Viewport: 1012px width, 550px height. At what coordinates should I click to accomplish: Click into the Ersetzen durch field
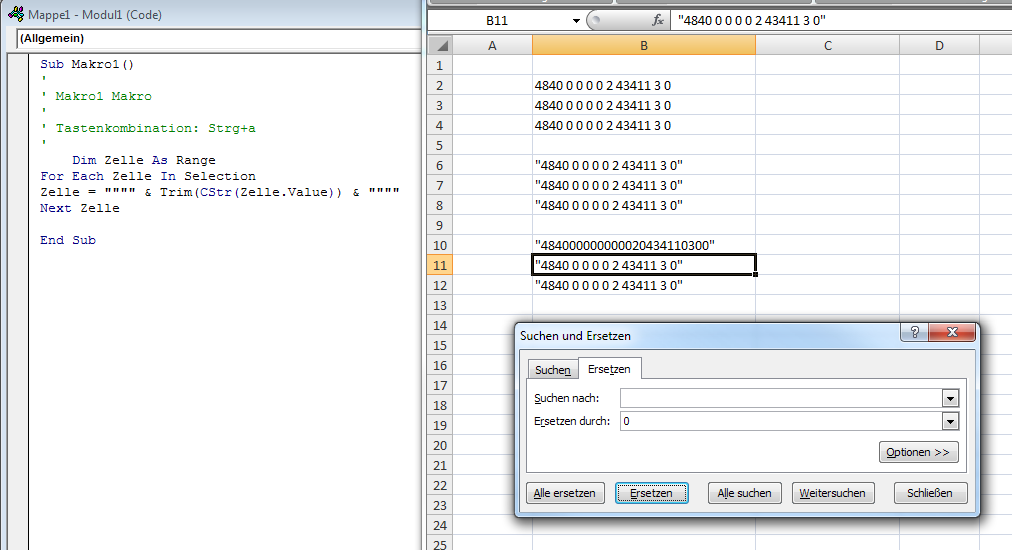(x=781, y=422)
